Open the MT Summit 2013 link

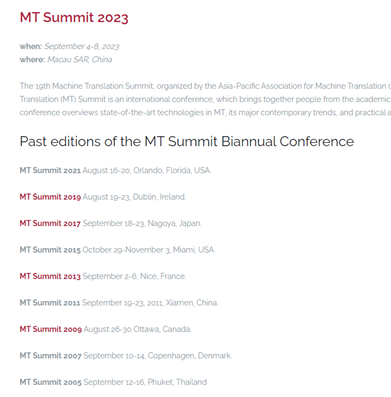click(x=50, y=276)
